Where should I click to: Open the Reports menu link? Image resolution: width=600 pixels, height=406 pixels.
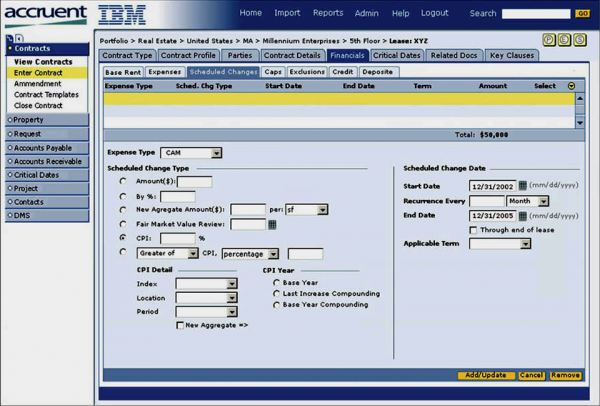tap(328, 13)
